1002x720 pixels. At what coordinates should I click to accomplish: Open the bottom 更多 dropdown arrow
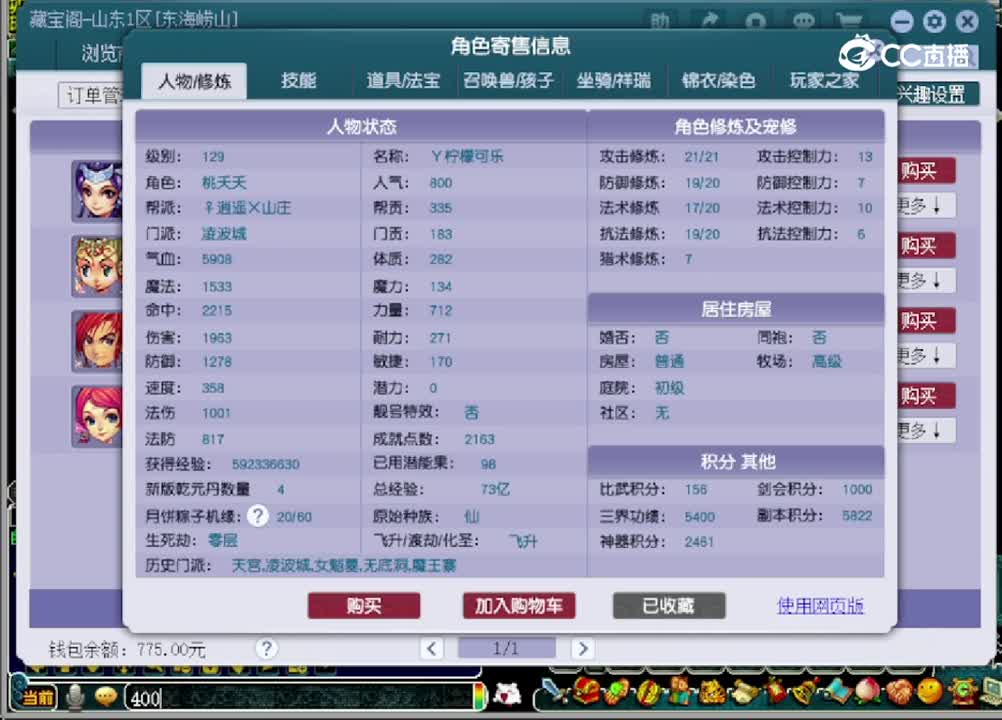click(x=925, y=430)
